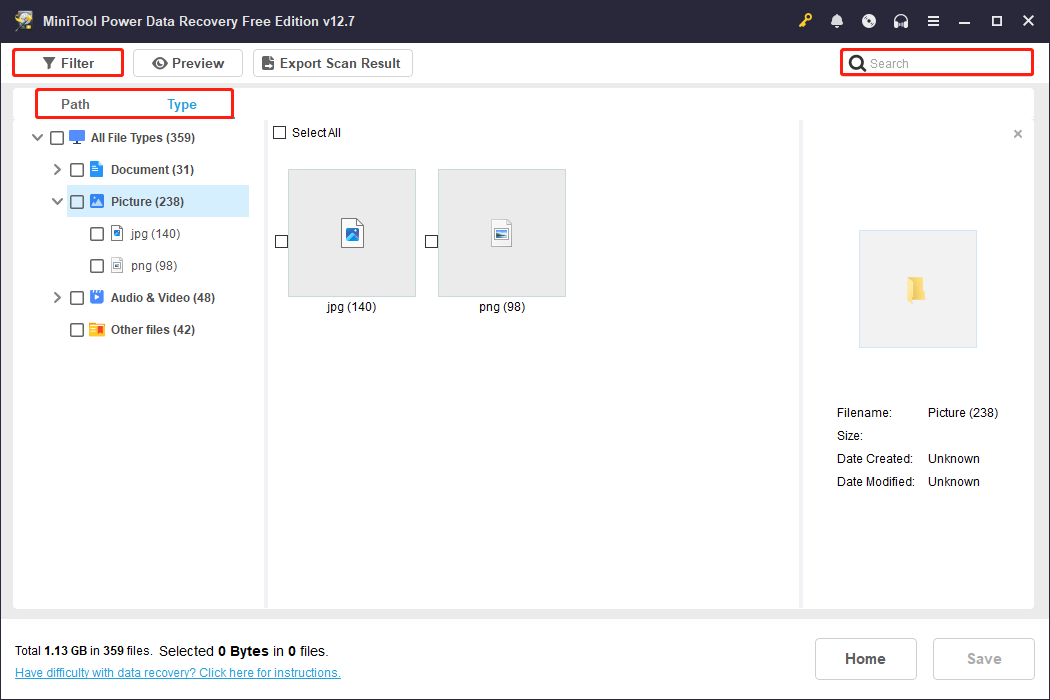The width and height of the screenshot is (1050, 700).
Task: Enable the jpg (140) checkbox
Action: [96, 233]
